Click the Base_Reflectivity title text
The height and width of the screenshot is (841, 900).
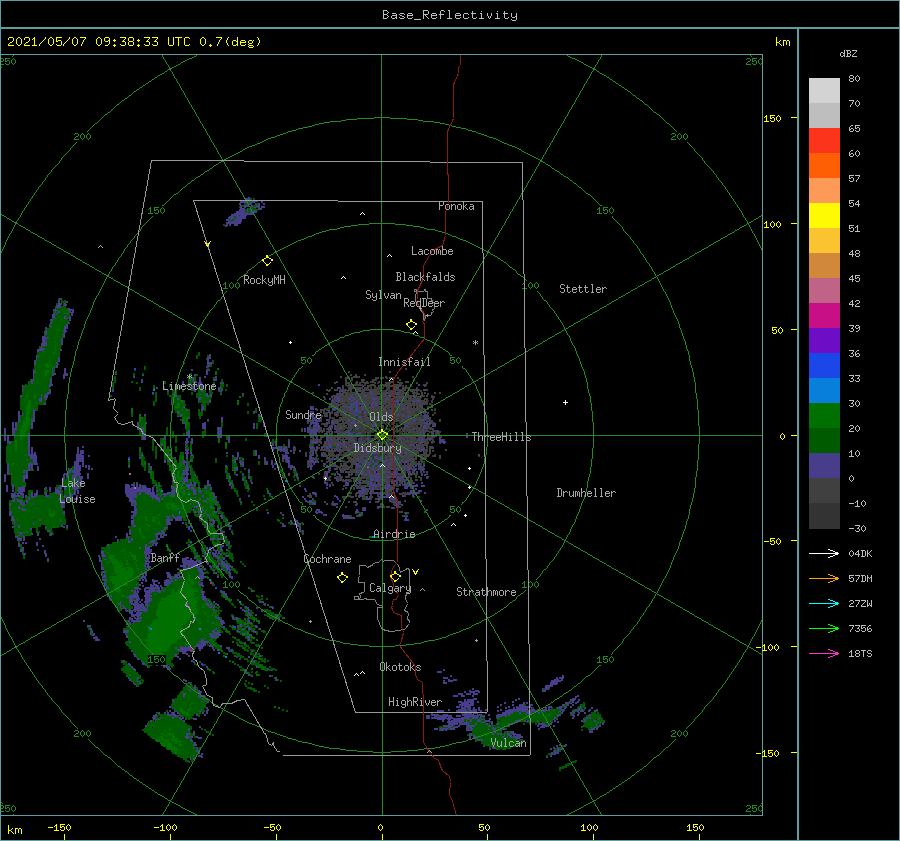[x=450, y=15]
